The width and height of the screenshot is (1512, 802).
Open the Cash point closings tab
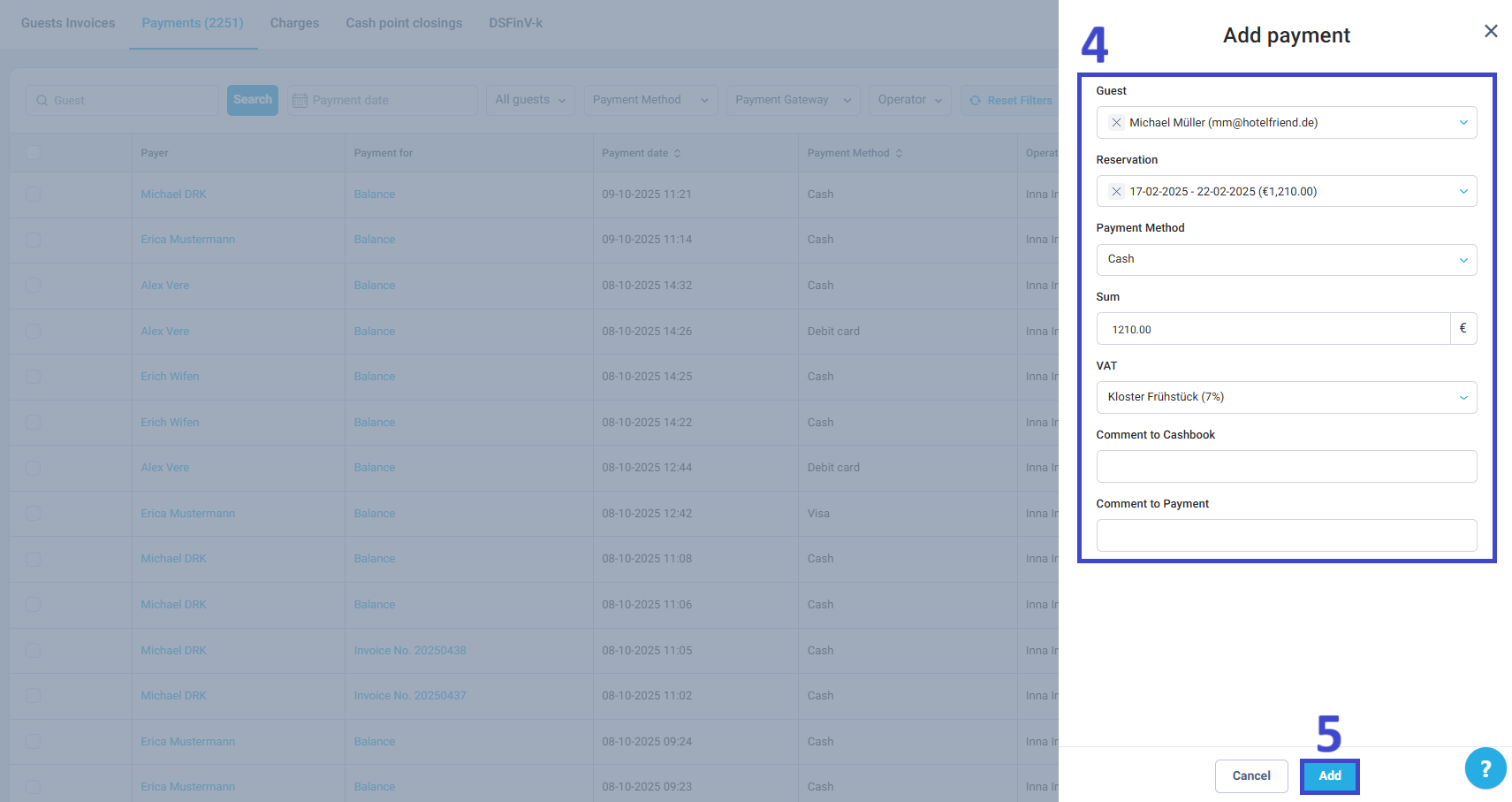coord(404,23)
